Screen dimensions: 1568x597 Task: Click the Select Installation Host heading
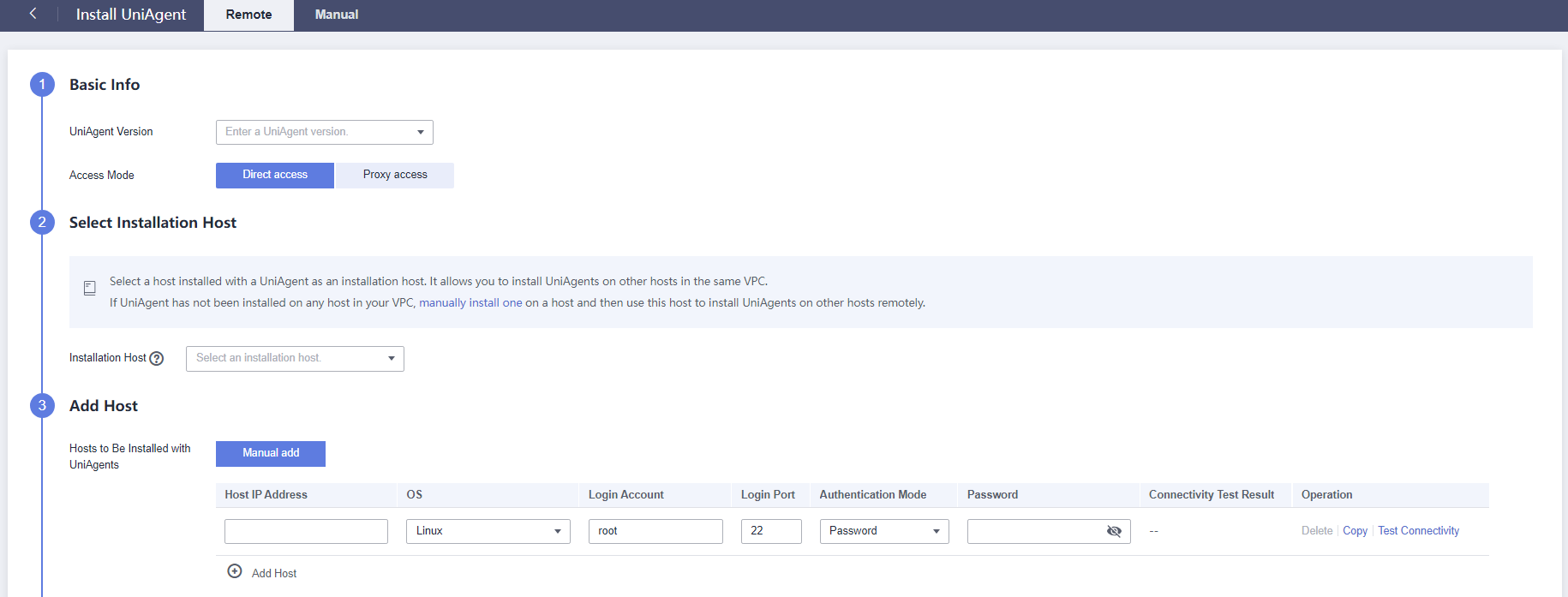(153, 223)
